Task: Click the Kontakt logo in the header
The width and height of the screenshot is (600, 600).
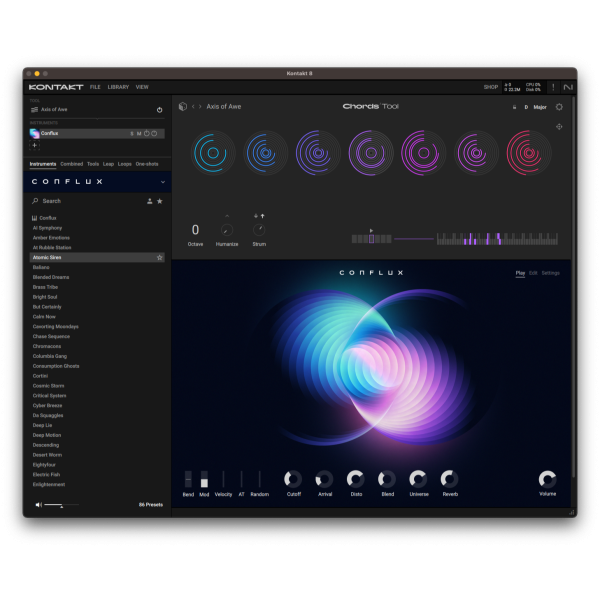Action: coord(56,87)
